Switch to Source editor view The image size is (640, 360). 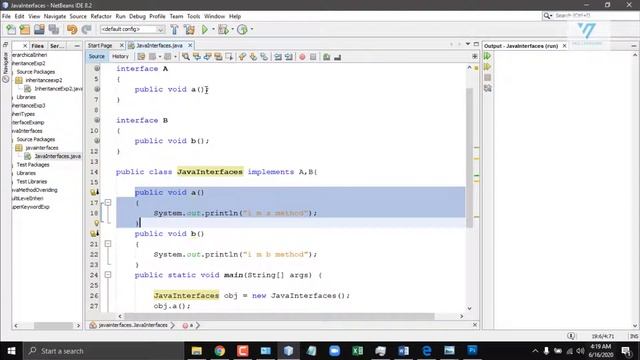[97, 56]
